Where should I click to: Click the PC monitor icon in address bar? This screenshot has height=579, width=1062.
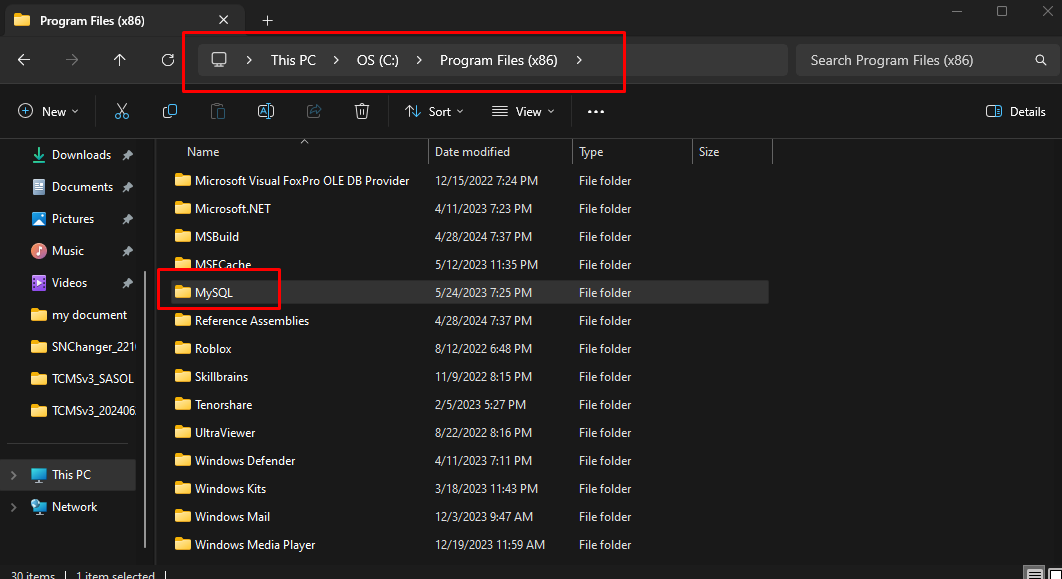(x=219, y=60)
